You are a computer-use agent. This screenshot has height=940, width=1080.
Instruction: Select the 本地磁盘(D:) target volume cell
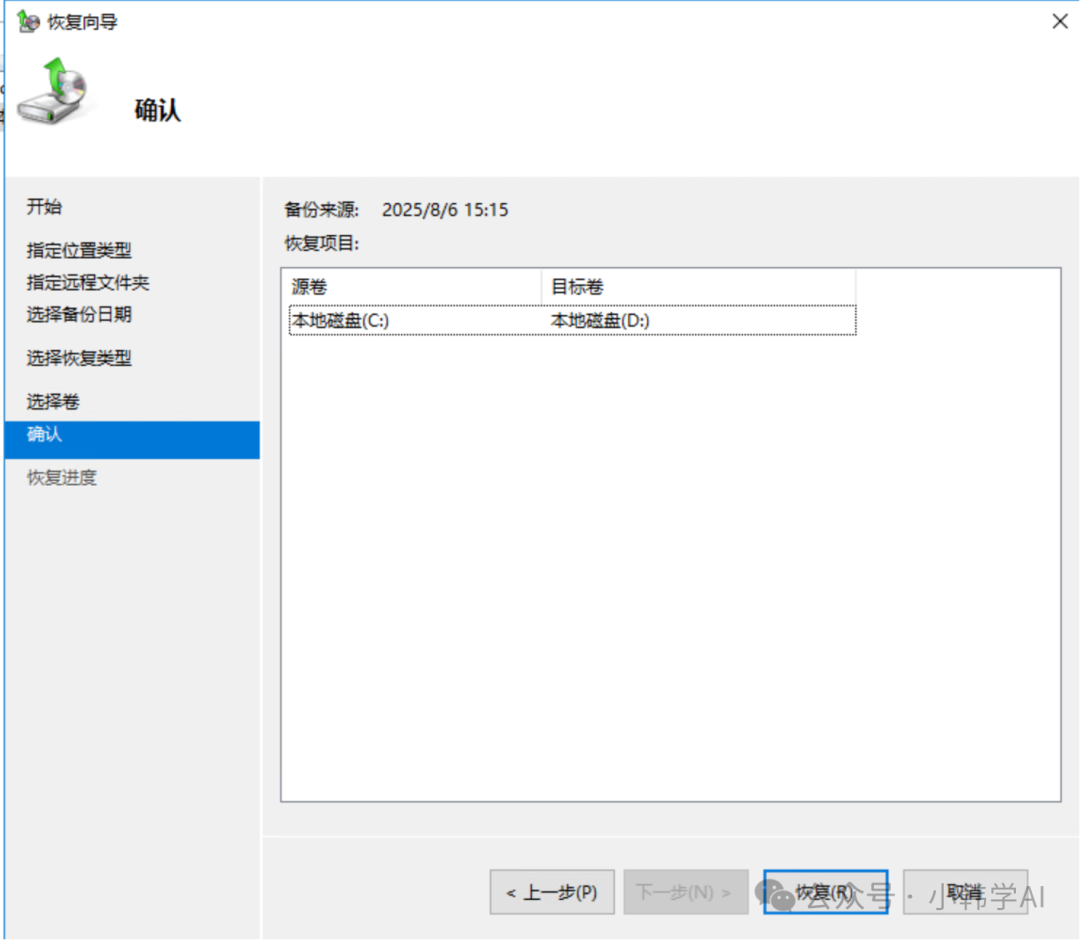600,321
